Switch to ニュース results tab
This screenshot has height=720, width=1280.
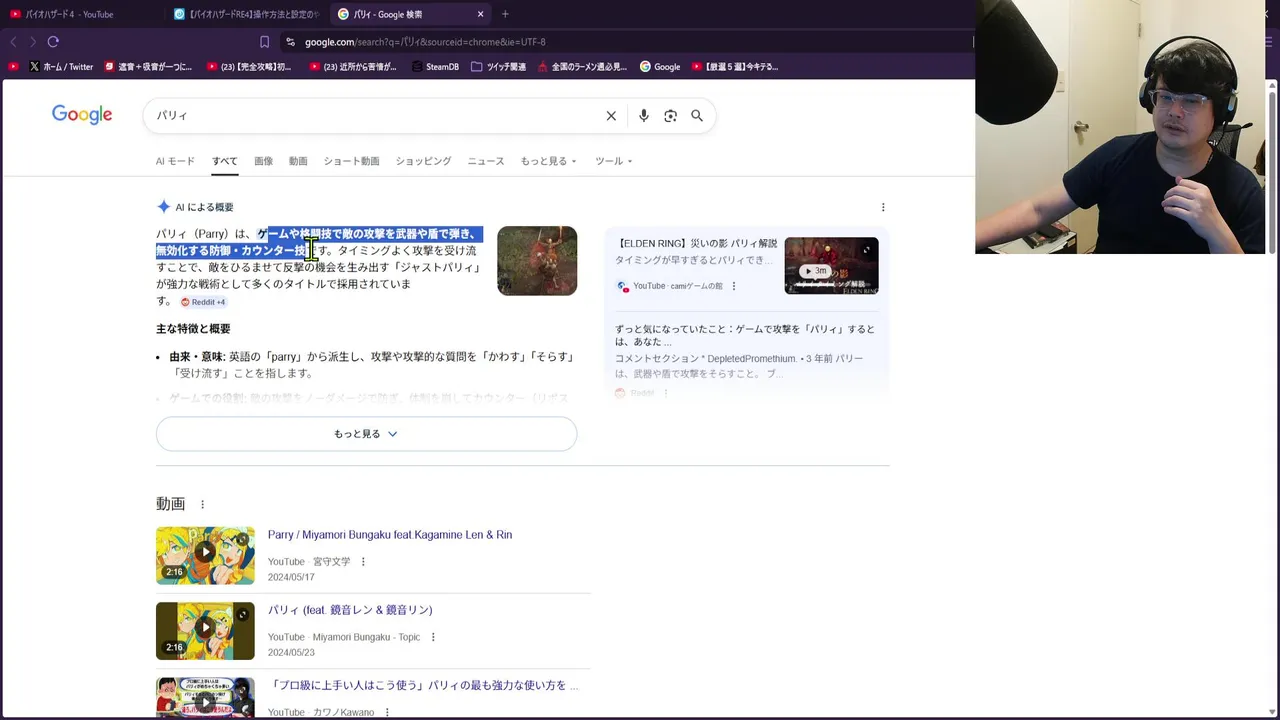point(486,161)
